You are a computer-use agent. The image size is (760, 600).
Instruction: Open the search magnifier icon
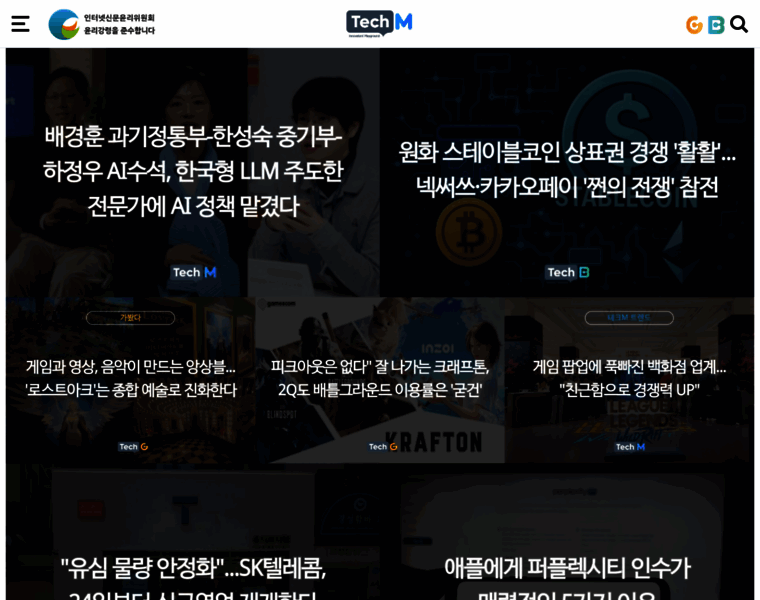click(739, 24)
